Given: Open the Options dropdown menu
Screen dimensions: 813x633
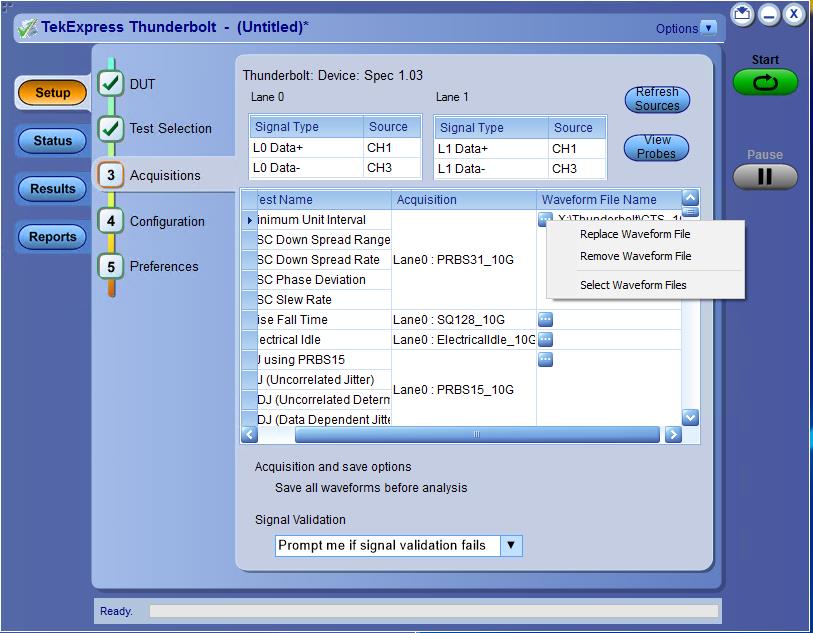Looking at the screenshot, I should click(x=709, y=28).
